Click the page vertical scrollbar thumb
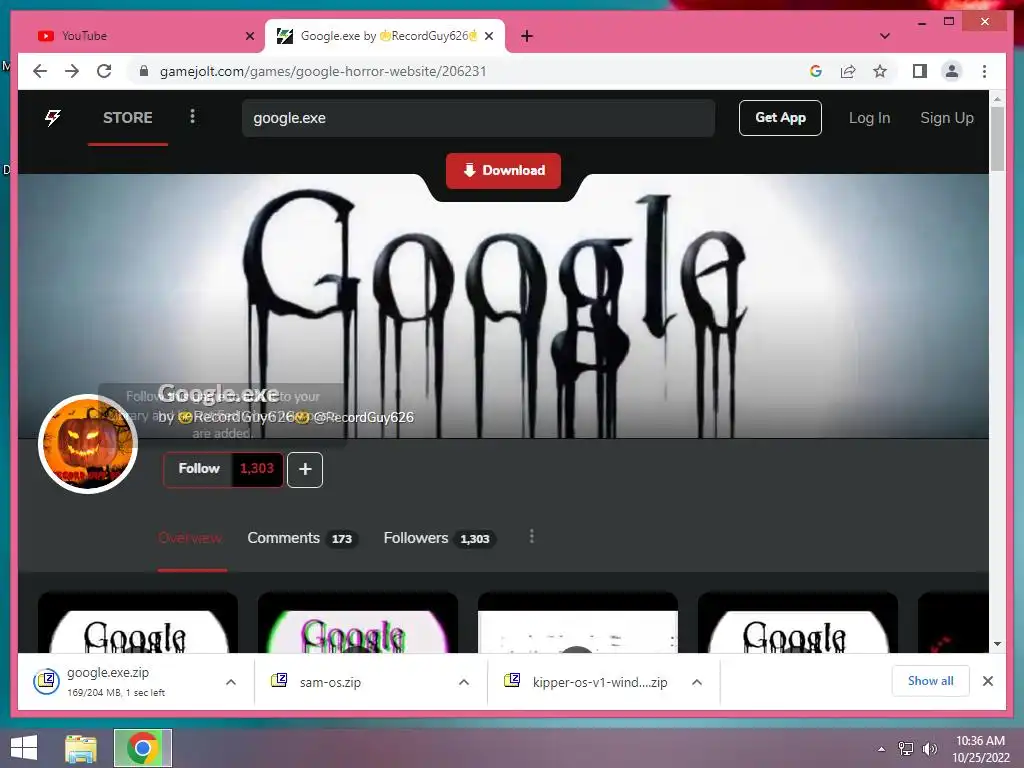This screenshot has width=1024, height=768. 997,138
